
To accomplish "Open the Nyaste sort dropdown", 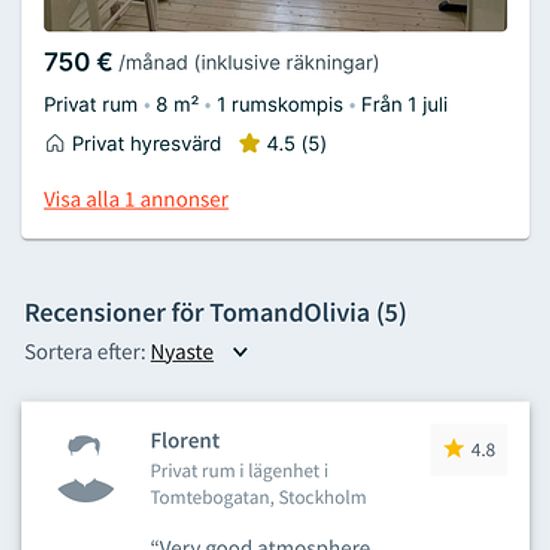I will coord(182,352).
